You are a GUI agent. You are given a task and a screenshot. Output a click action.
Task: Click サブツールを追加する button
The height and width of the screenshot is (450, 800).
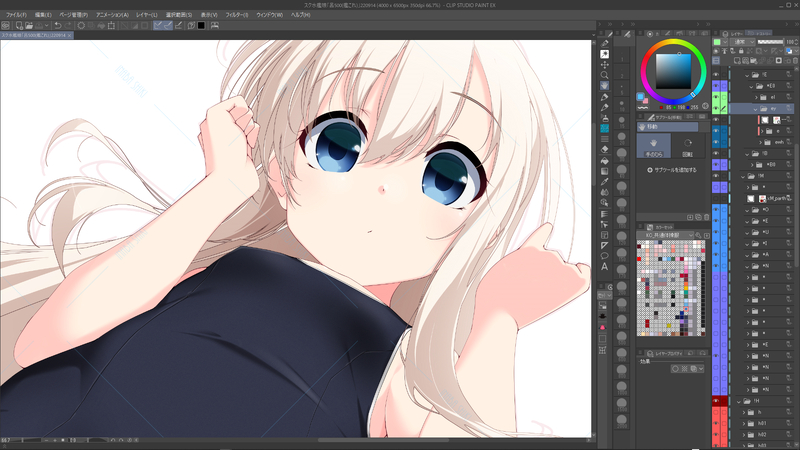(671, 170)
